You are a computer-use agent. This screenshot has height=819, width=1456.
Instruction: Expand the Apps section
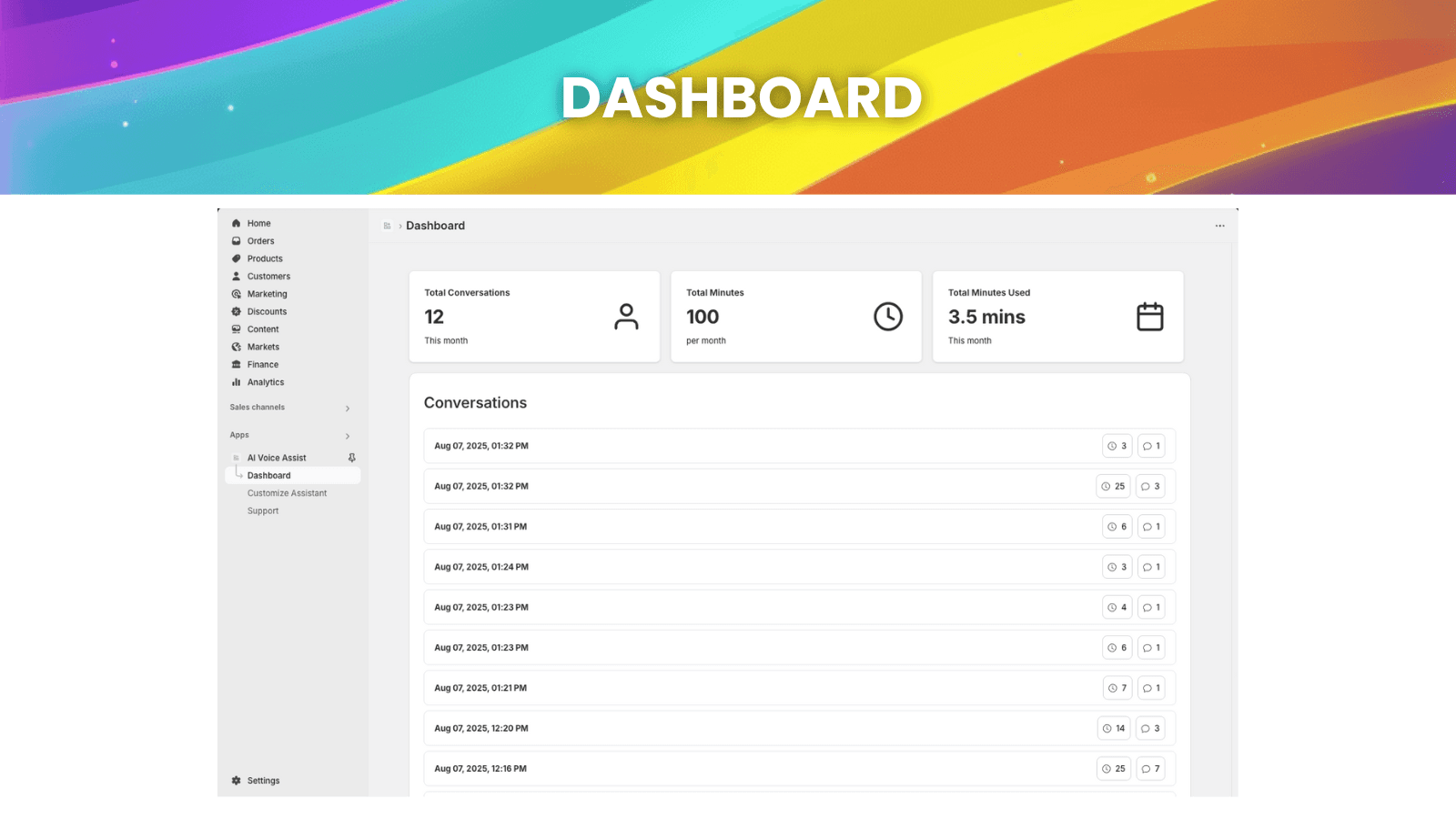(347, 435)
